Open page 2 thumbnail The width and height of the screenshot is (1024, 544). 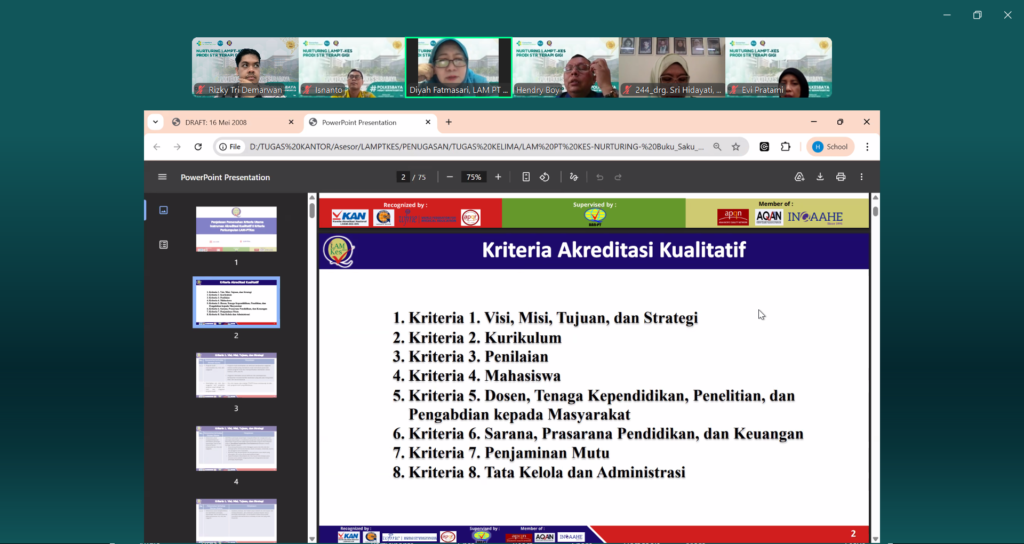click(x=236, y=302)
